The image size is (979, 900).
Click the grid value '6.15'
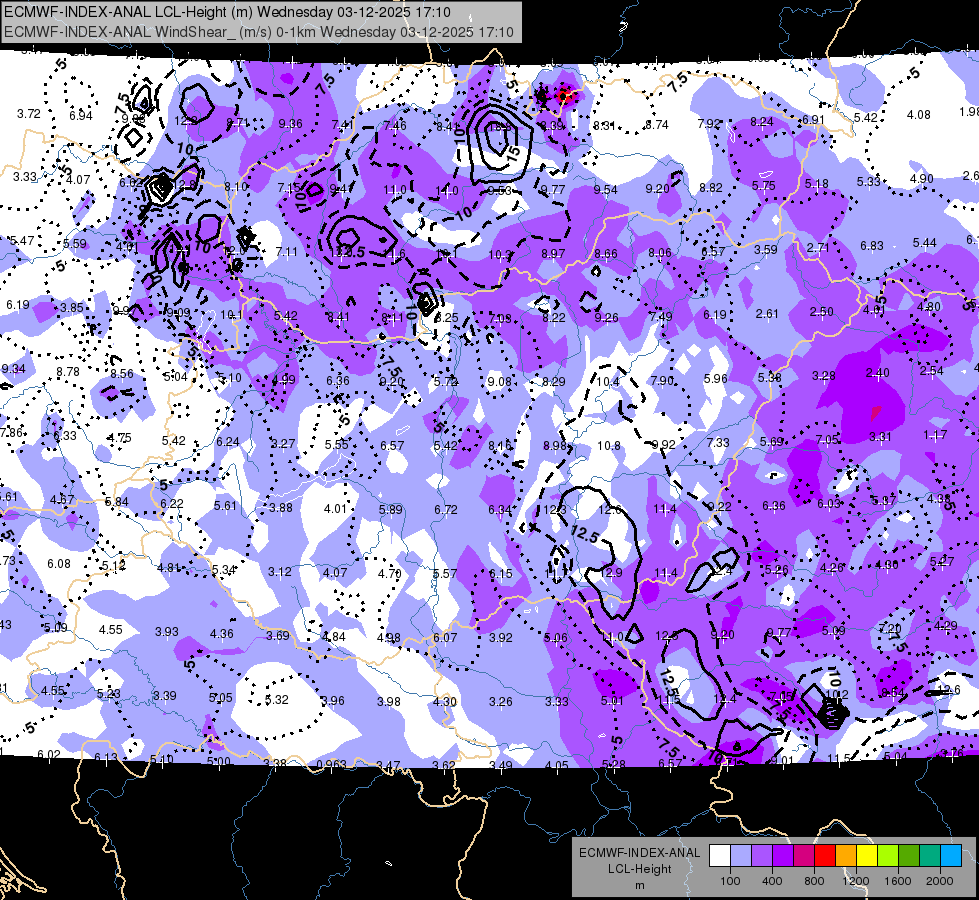(x=500, y=573)
